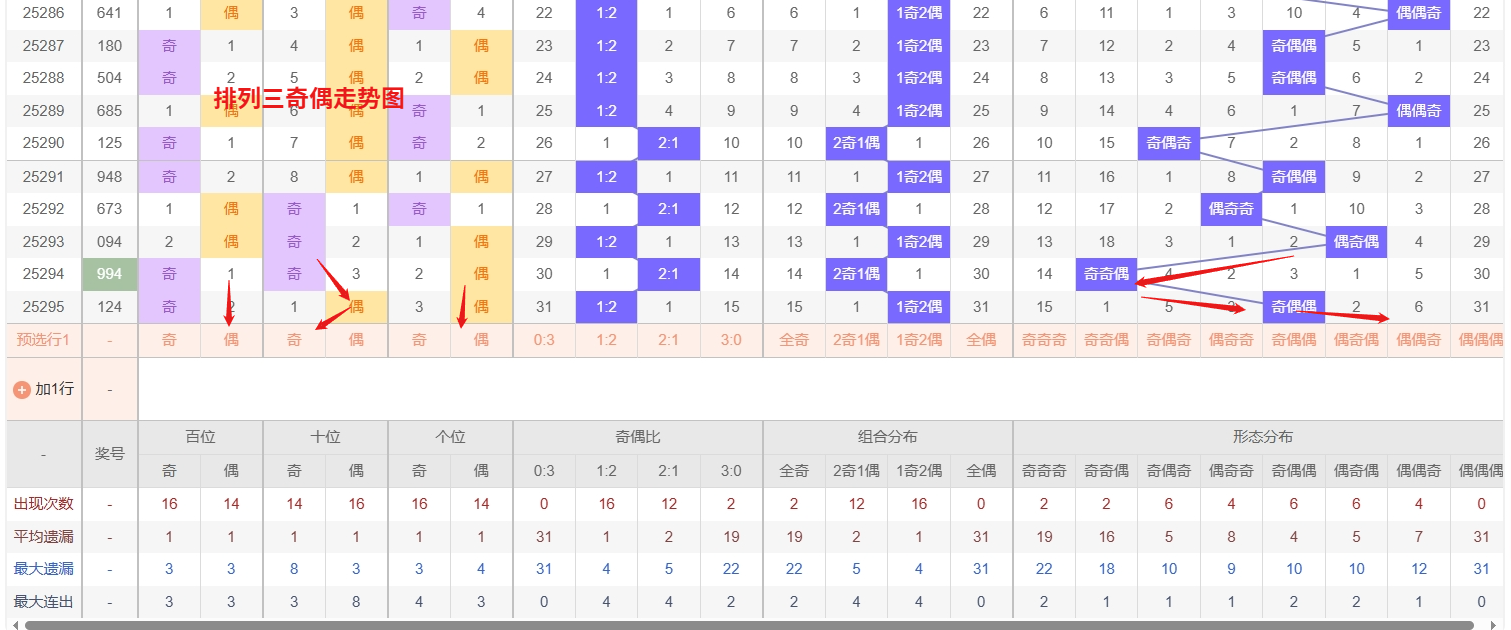This screenshot has width=1511, height=630.
Task: Click the 最大遗漏 statistics row label
Action: 44,569
